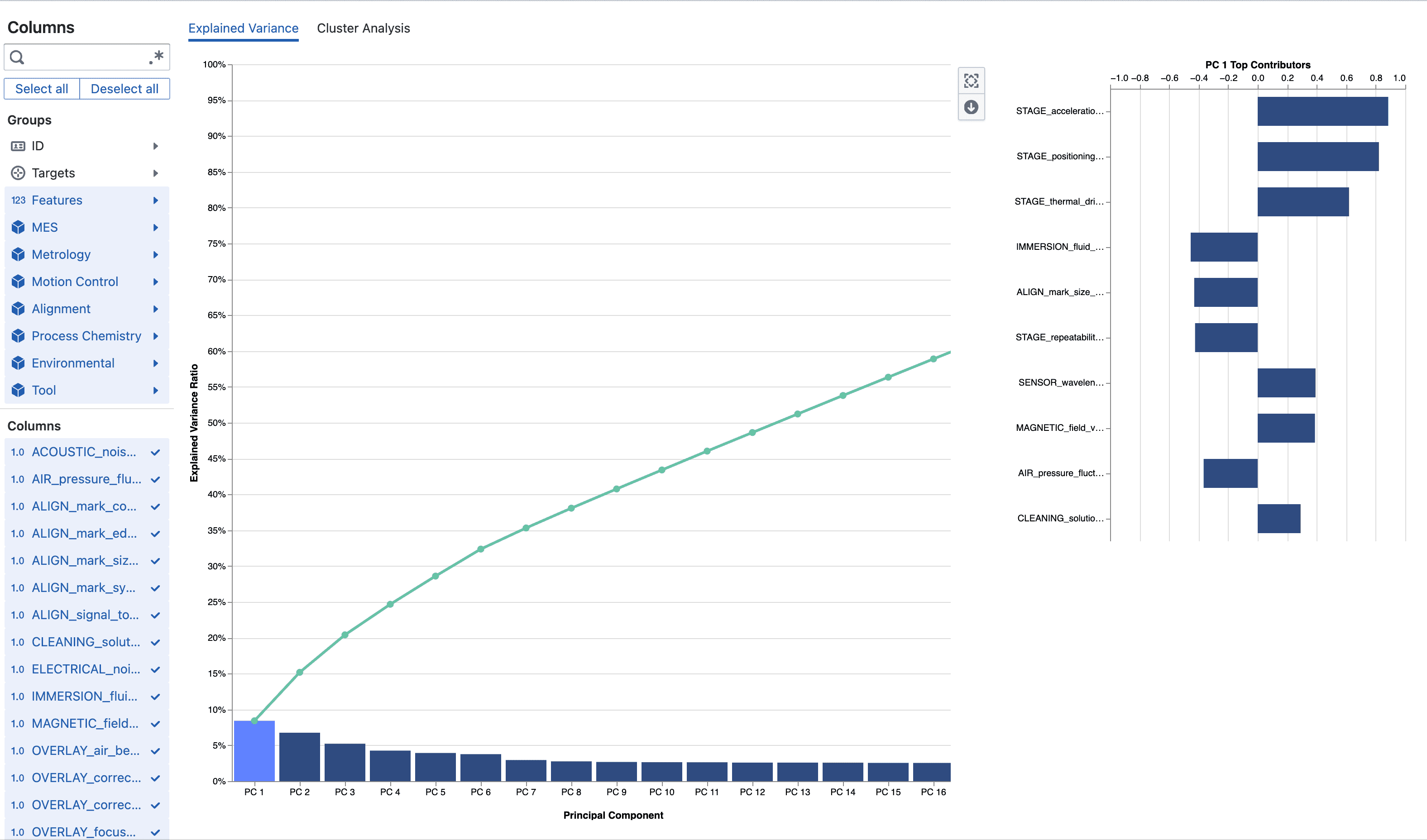Switch to the Cluster Analysis tab
The height and width of the screenshot is (840, 1427).
[363, 29]
